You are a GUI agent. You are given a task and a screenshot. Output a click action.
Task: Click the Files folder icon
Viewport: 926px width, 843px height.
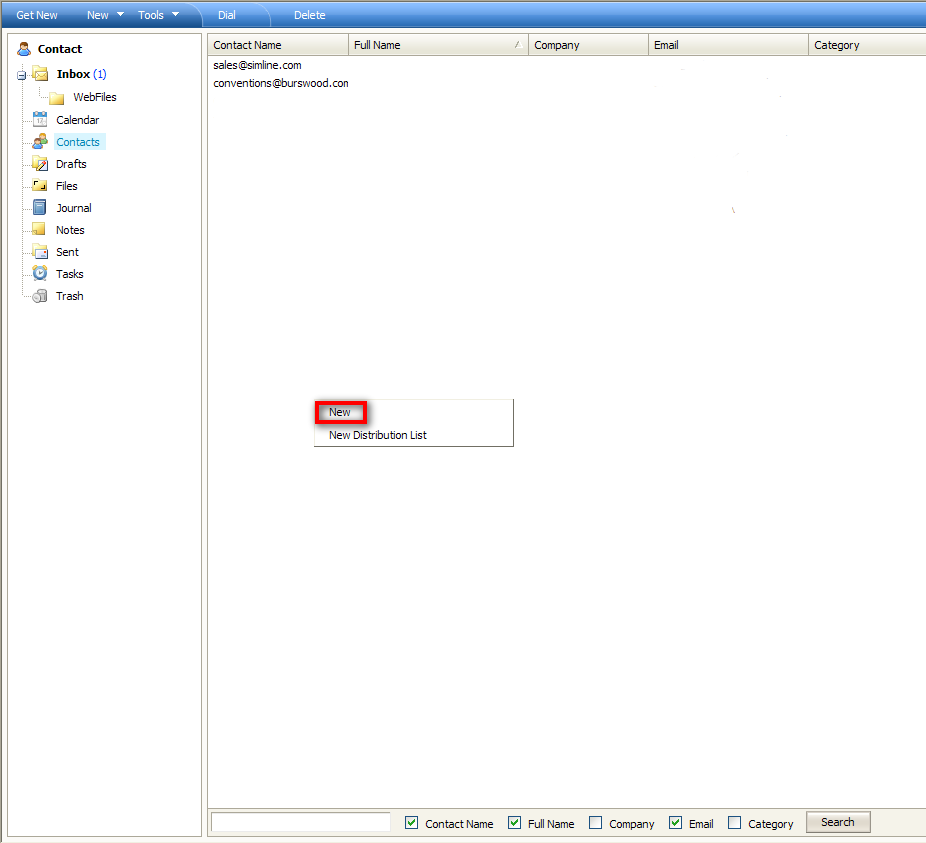pos(40,186)
